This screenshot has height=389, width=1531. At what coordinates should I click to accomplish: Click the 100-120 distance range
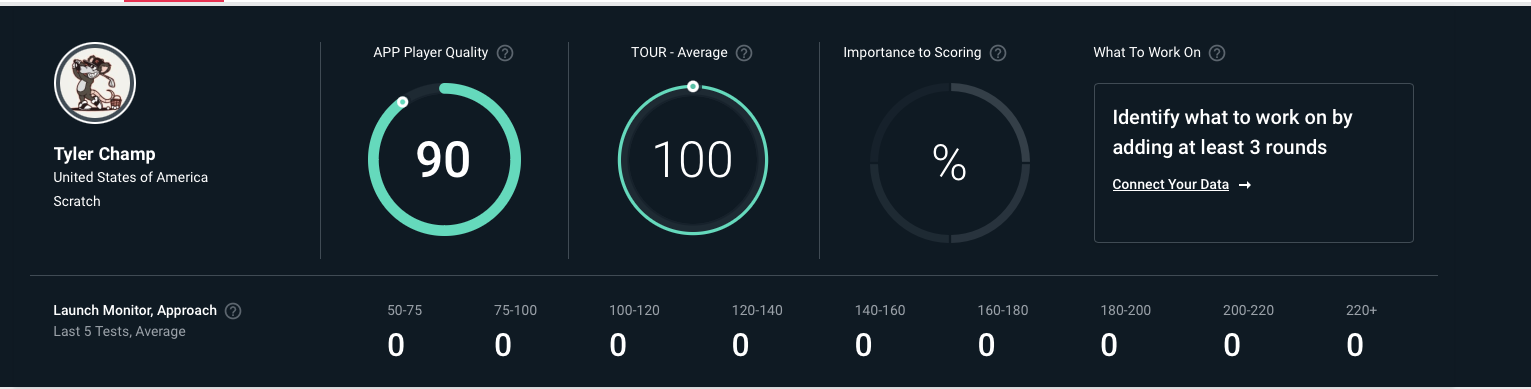(x=634, y=311)
